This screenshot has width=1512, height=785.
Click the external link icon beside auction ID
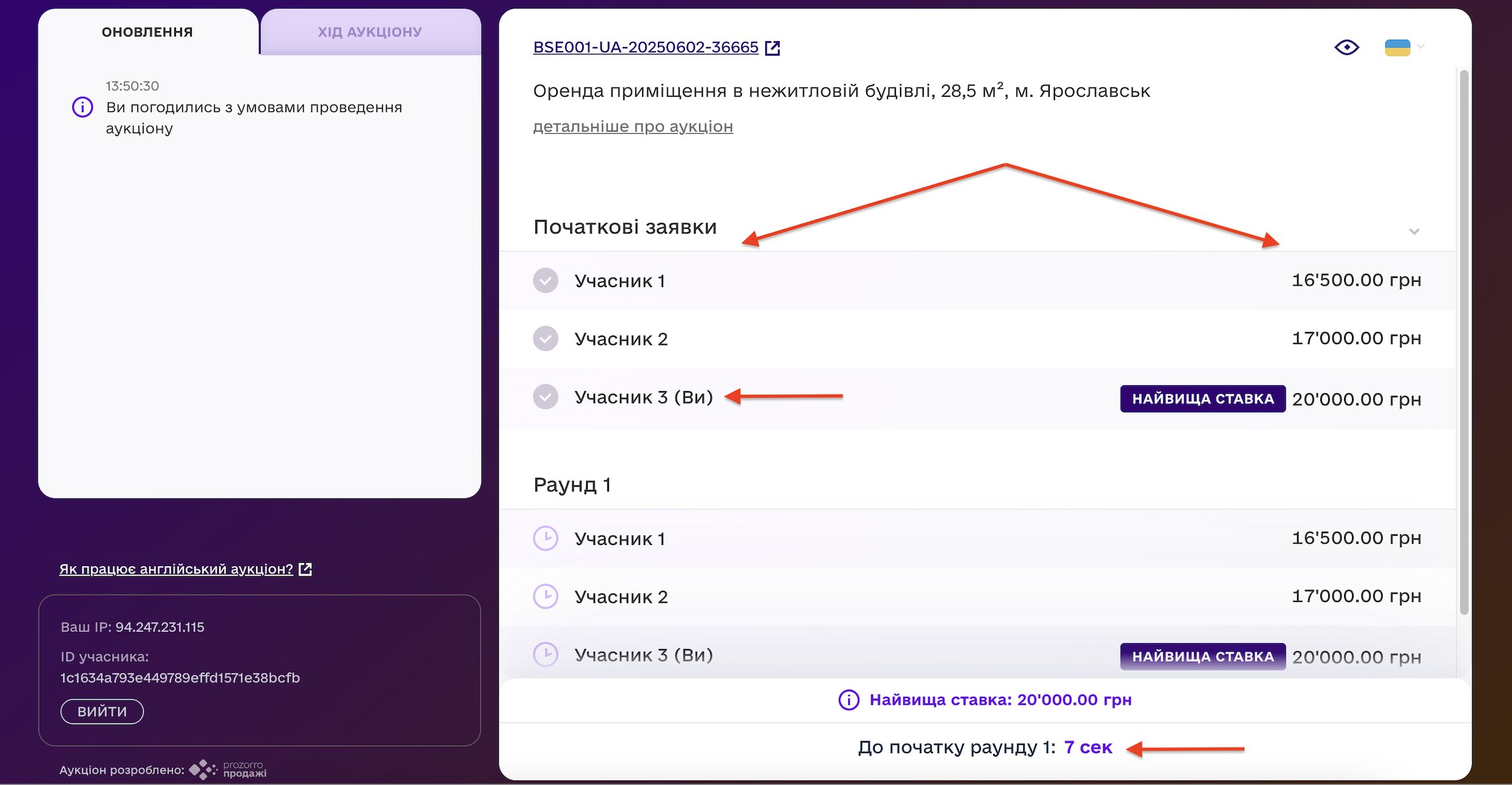coord(773,48)
